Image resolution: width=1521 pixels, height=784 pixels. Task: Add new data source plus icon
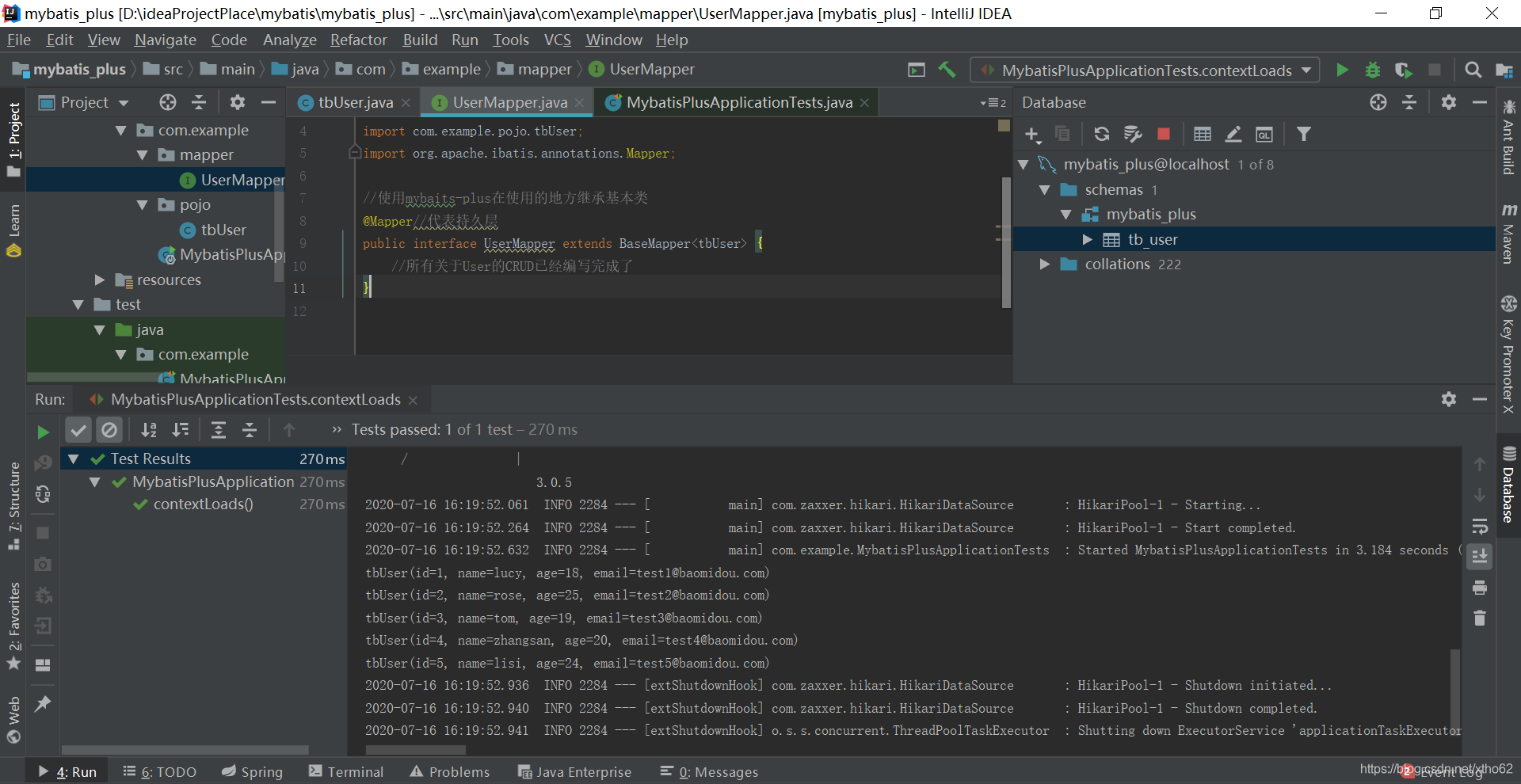[1032, 135]
